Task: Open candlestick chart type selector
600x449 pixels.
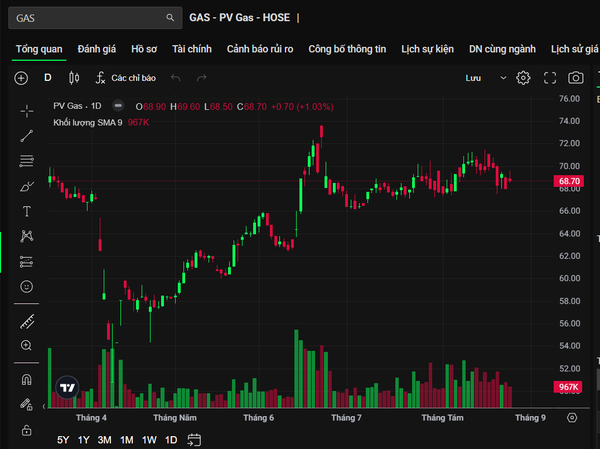Action: pyautogui.click(x=74, y=78)
